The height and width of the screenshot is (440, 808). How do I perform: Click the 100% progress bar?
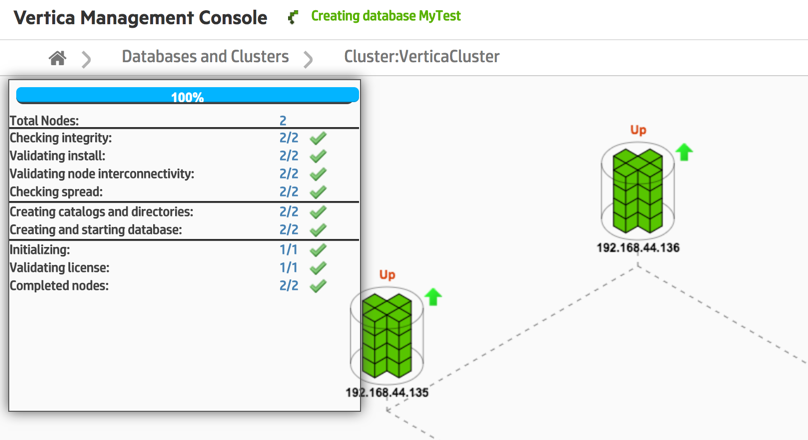[x=187, y=97]
